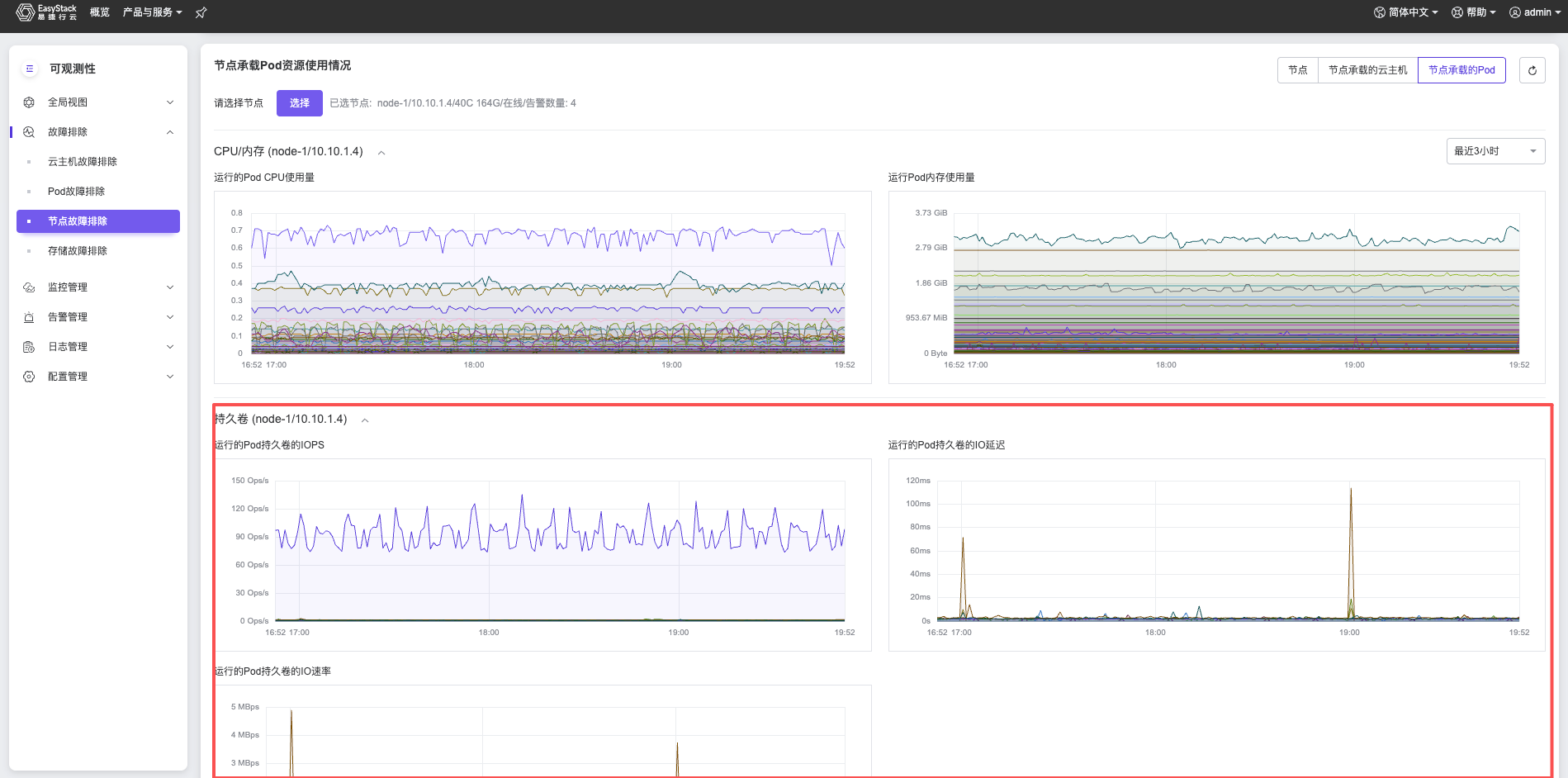Collapse the sidebar via the menu icon
The image size is (1568, 778).
point(30,69)
